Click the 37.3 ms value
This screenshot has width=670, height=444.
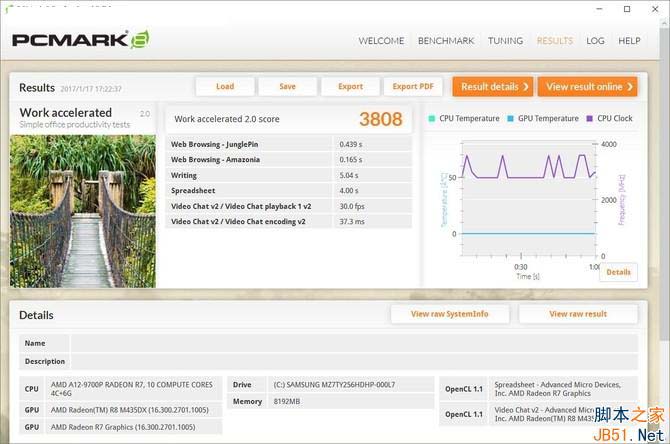(352, 222)
